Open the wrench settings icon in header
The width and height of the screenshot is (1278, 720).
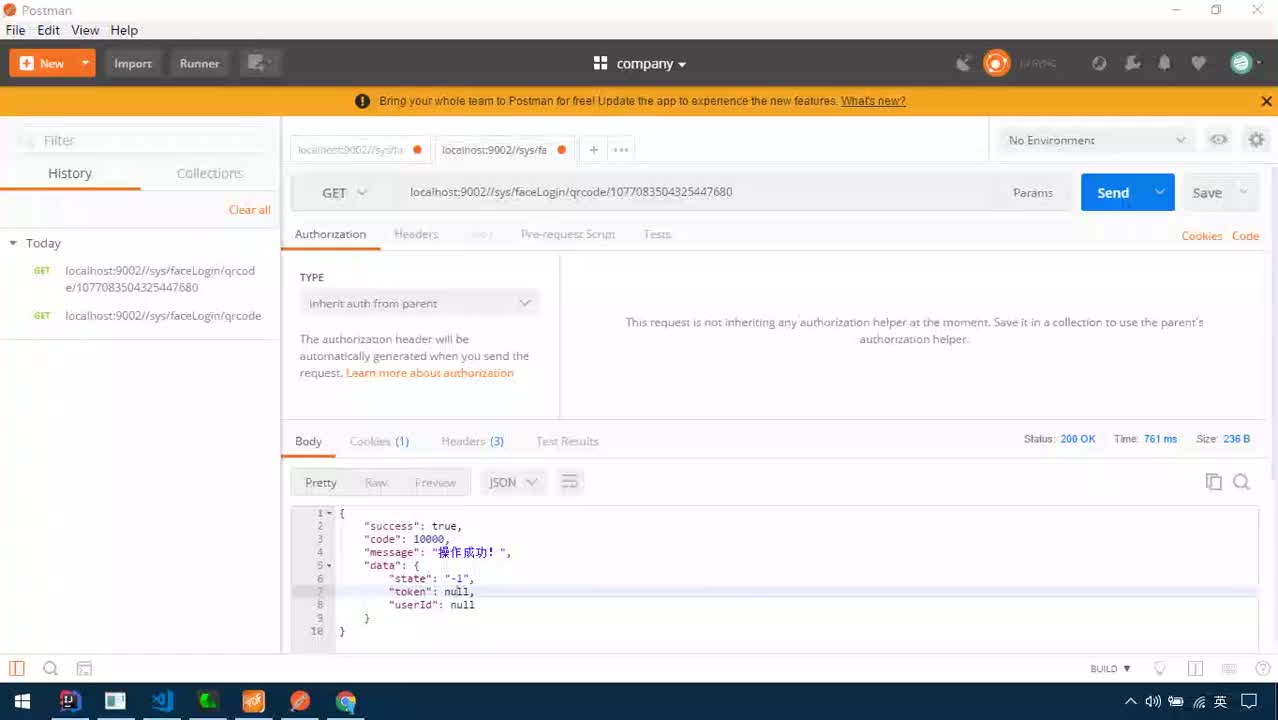[x=1132, y=63]
